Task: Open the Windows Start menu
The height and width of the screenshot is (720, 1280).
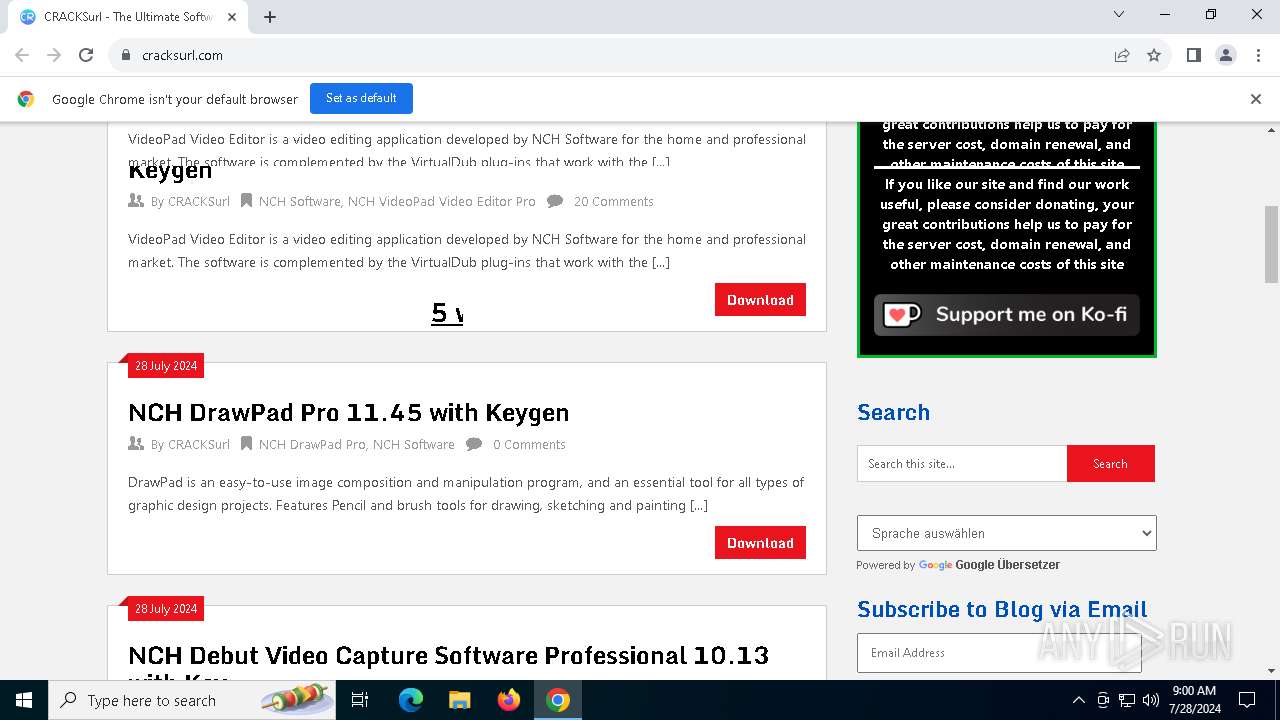Action: [x=24, y=700]
